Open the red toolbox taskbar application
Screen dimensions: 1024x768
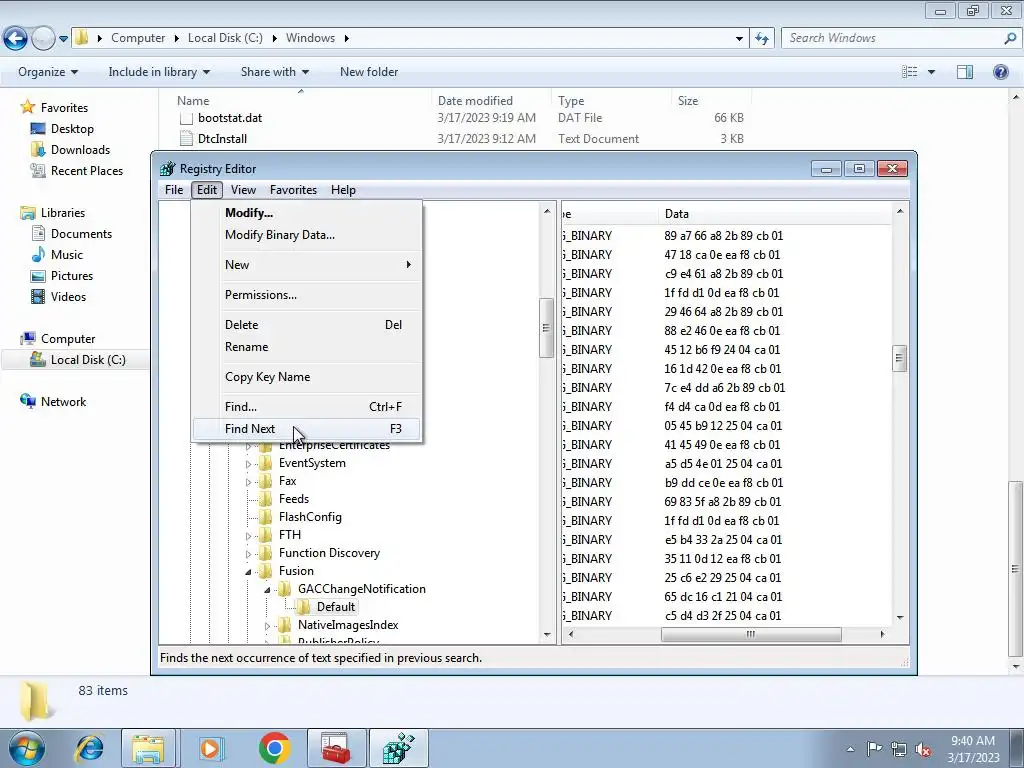click(x=336, y=748)
